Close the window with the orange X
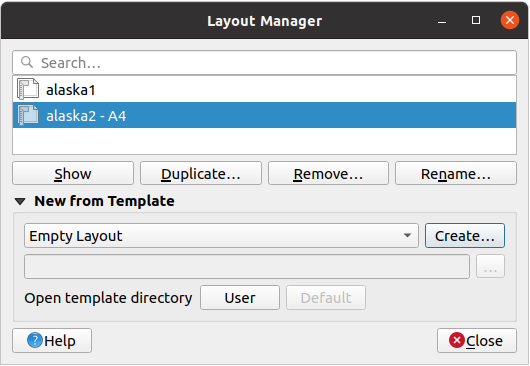Viewport: 530px width, 366px height. click(x=510, y=20)
